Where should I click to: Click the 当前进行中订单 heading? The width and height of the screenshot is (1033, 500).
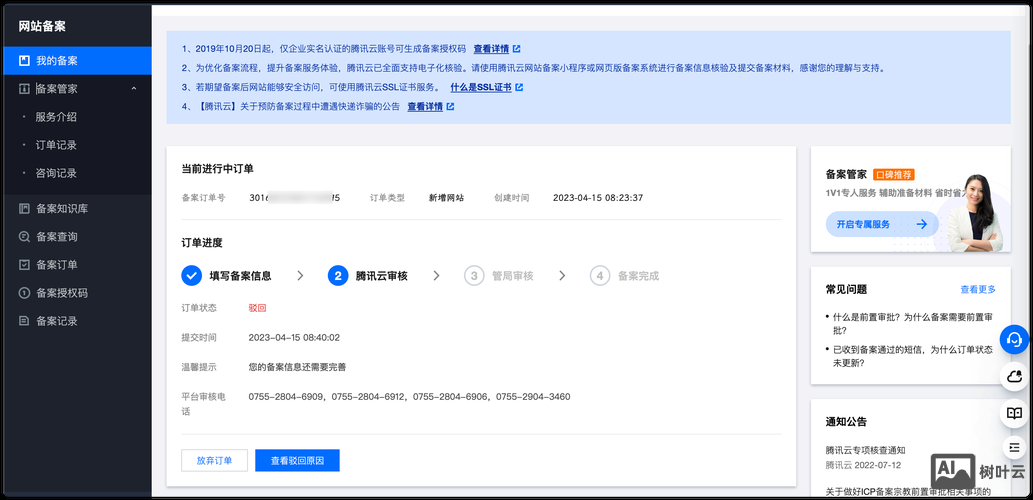217,169
